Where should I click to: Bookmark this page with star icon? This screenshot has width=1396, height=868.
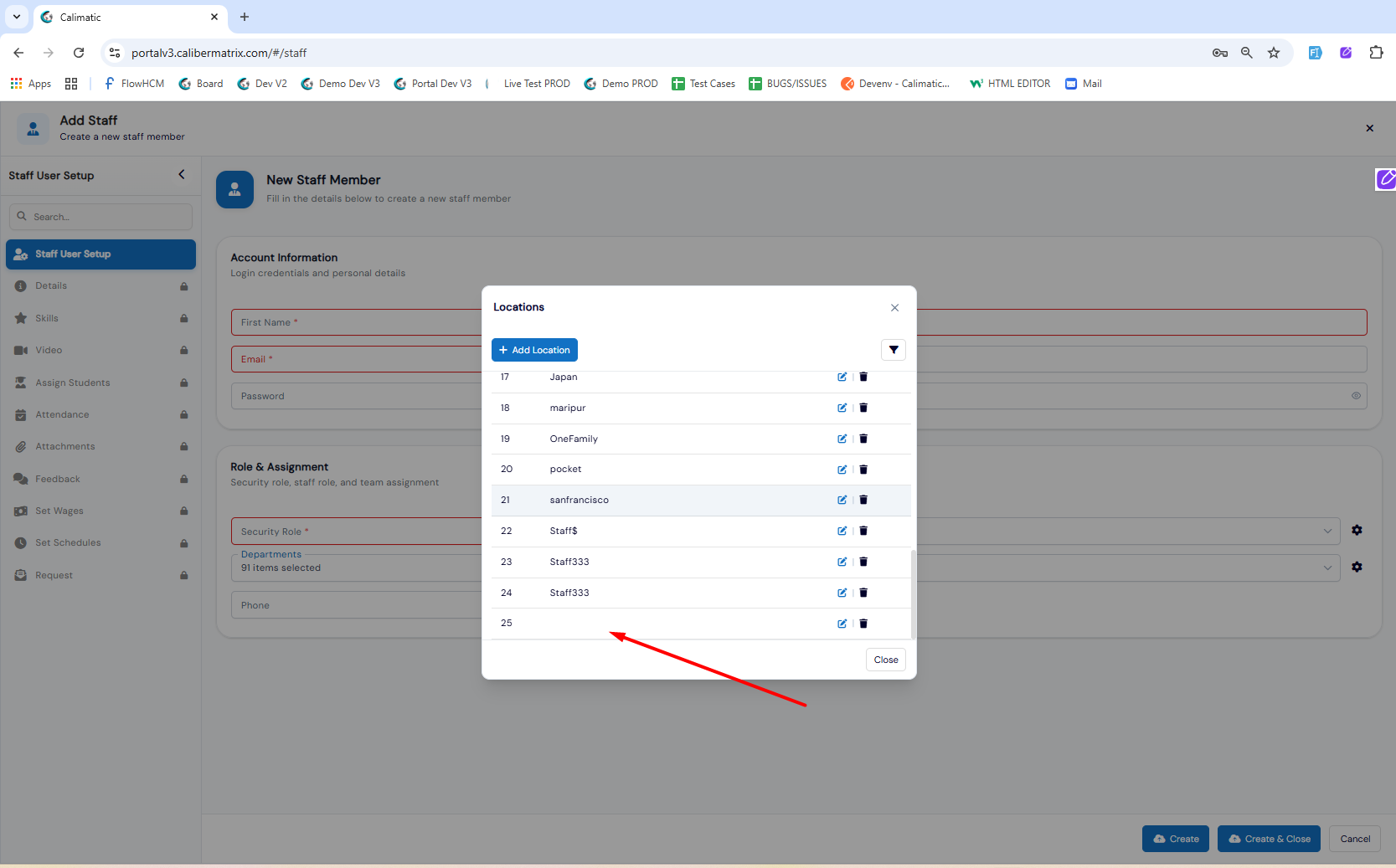[1274, 53]
